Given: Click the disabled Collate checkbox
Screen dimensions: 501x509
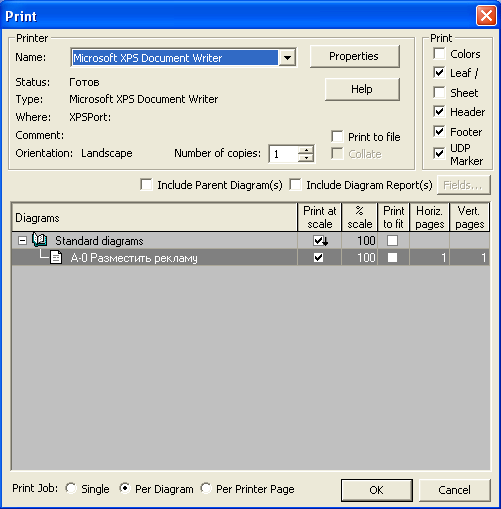Looking at the screenshot, I should pyautogui.click(x=337, y=154).
